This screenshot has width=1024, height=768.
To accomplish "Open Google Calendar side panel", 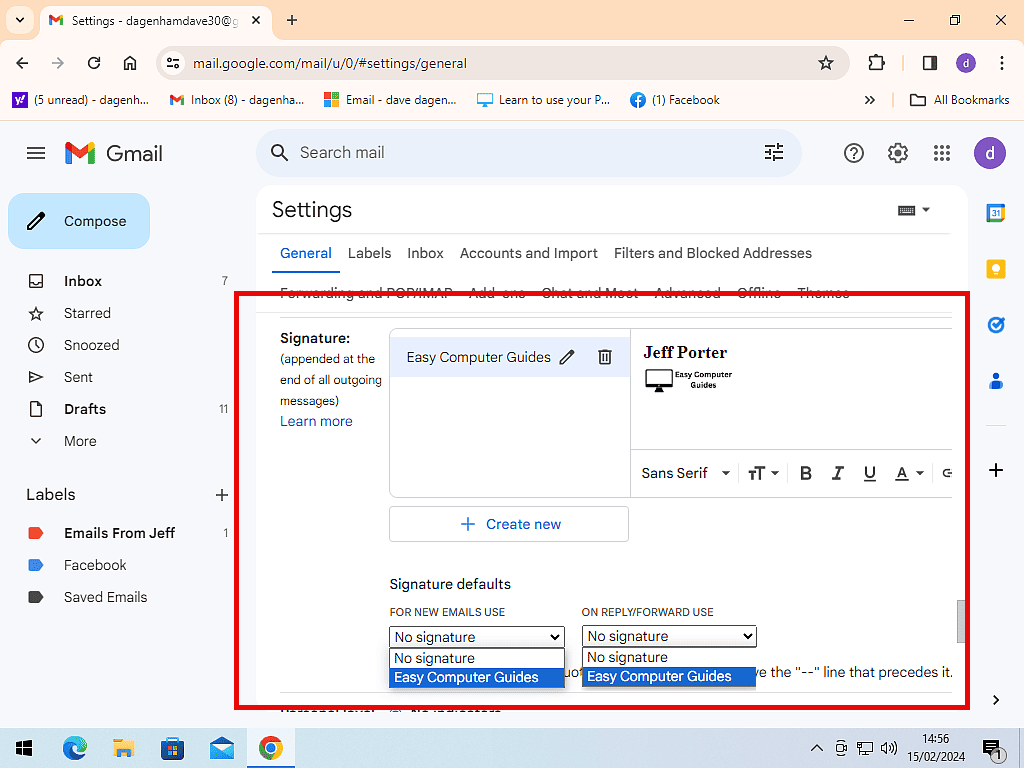I will [996, 213].
